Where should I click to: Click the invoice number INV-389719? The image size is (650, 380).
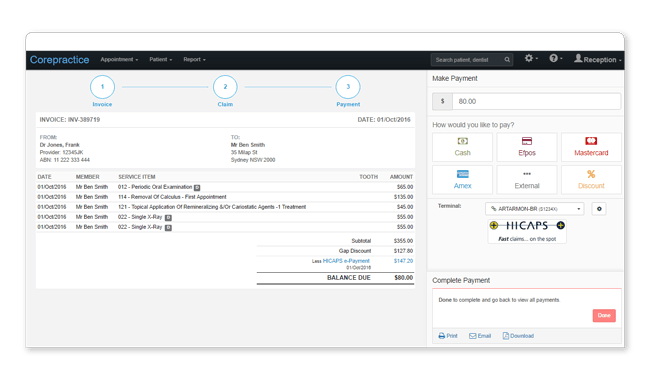pos(84,120)
